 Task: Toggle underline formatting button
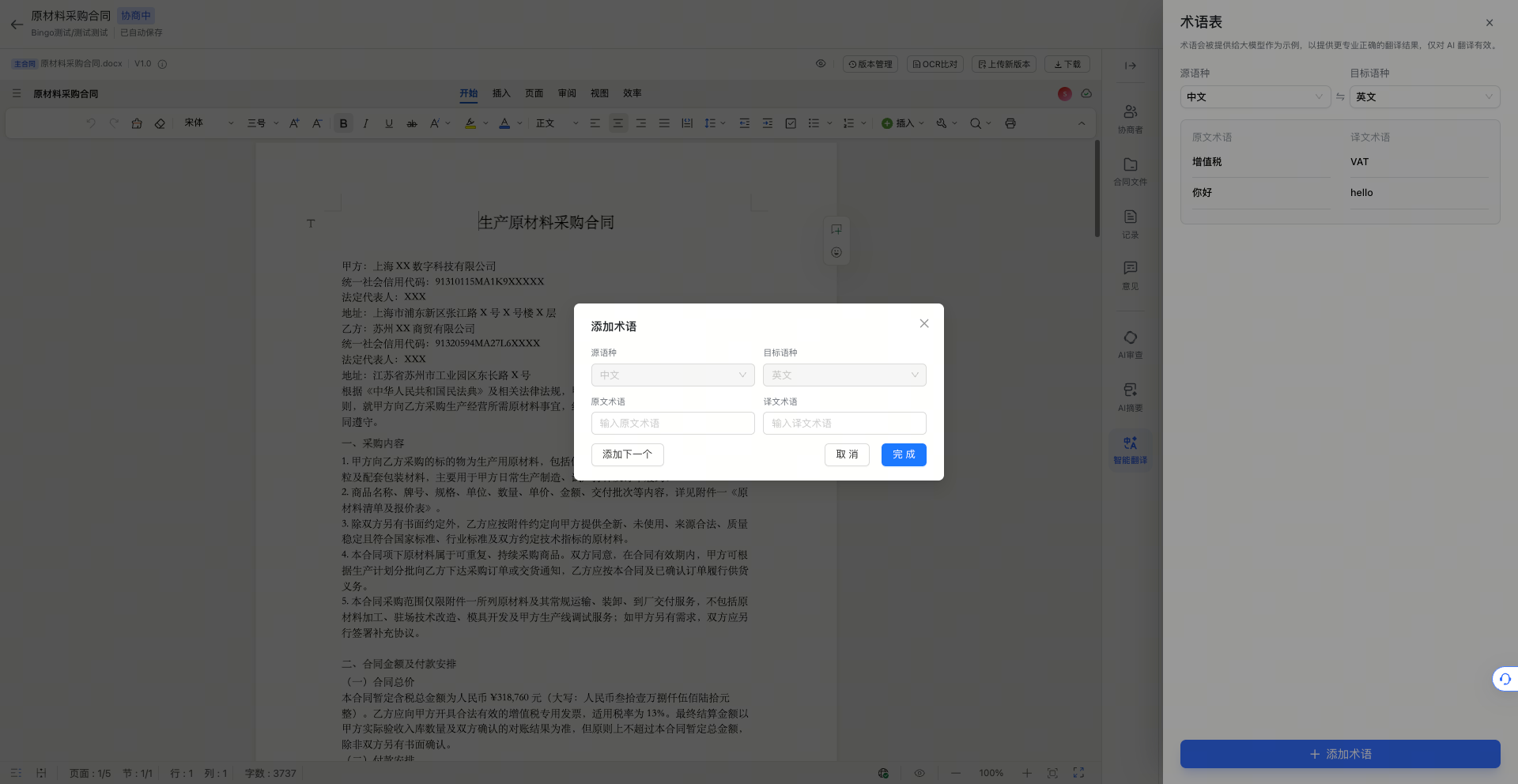pos(389,123)
